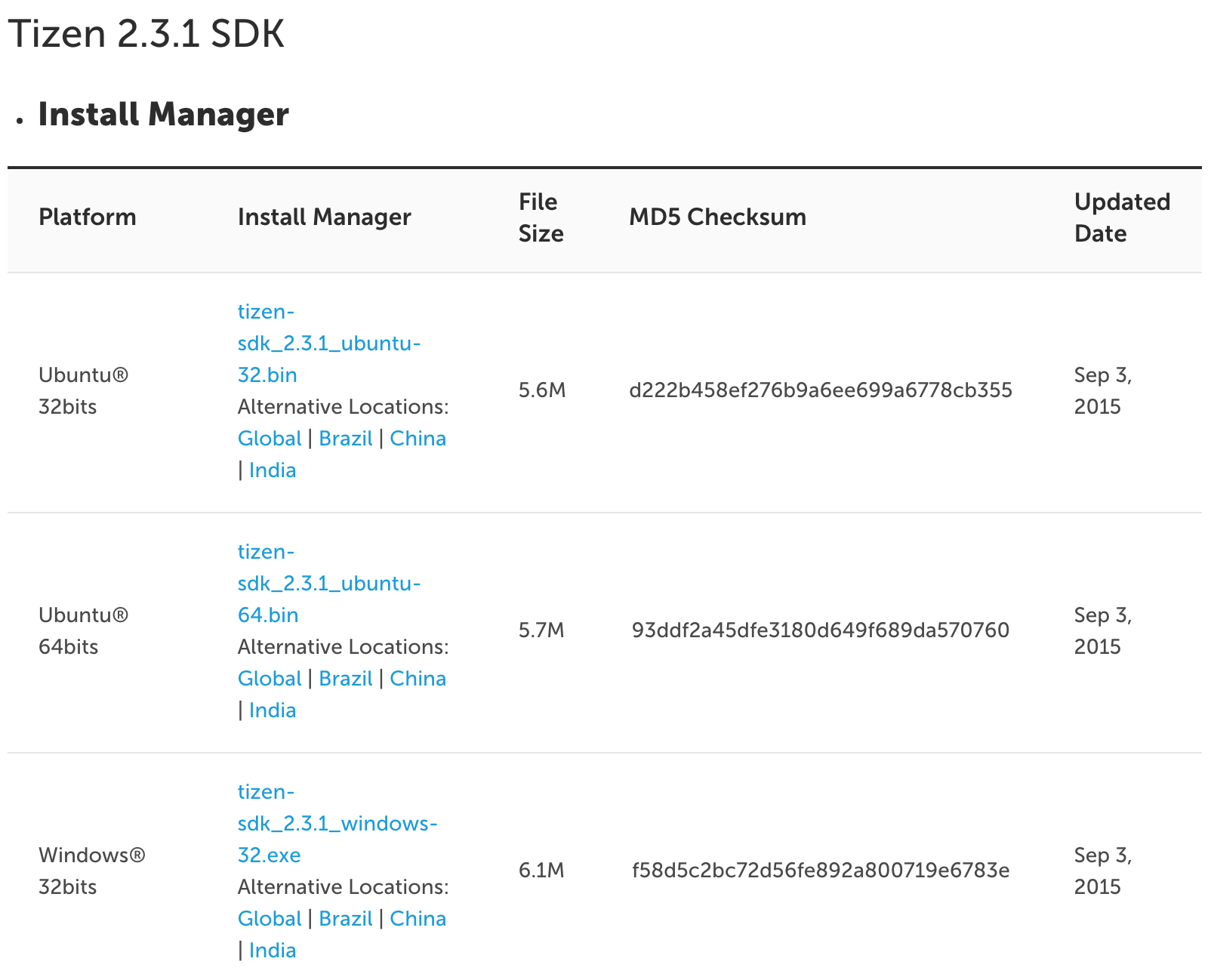Click the Platform column header
1211x980 pixels.
click(88, 217)
